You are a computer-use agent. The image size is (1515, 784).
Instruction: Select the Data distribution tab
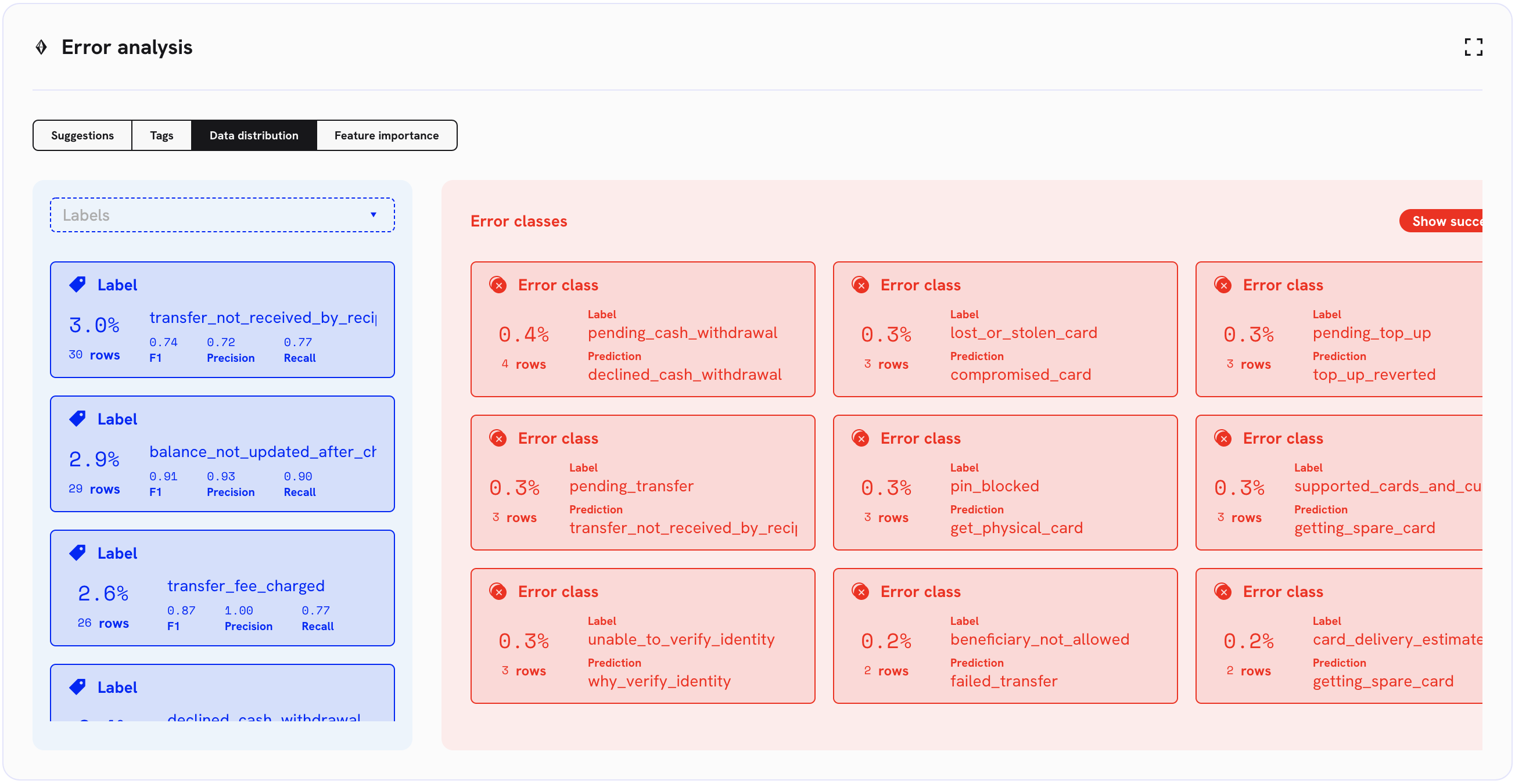253,136
